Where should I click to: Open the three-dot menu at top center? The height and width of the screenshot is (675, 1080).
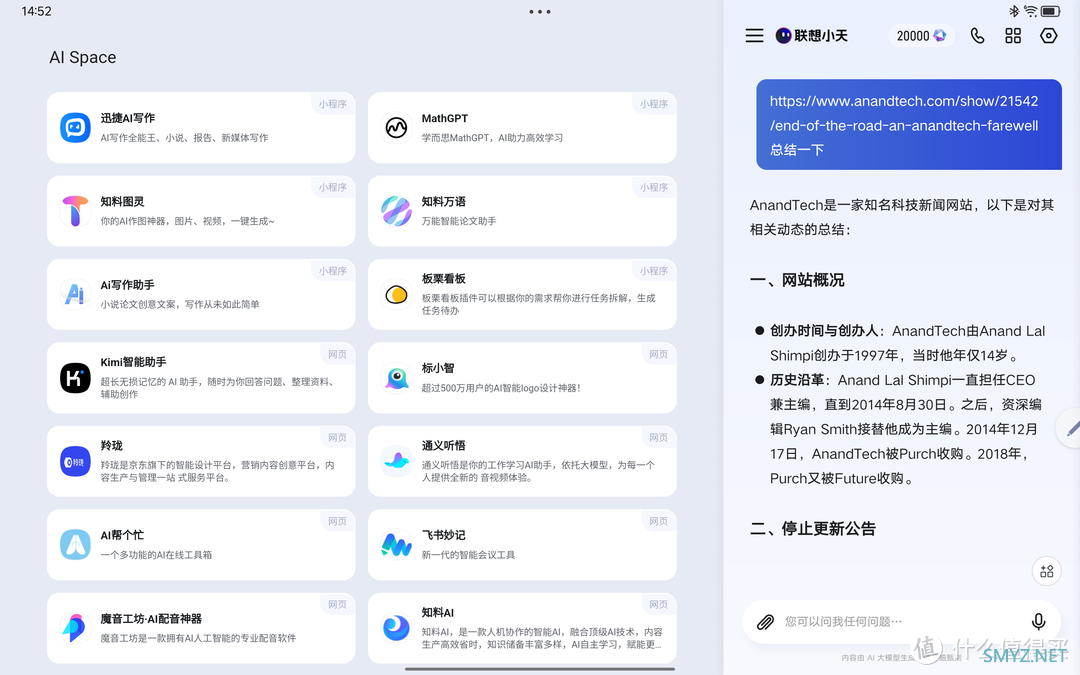click(540, 12)
